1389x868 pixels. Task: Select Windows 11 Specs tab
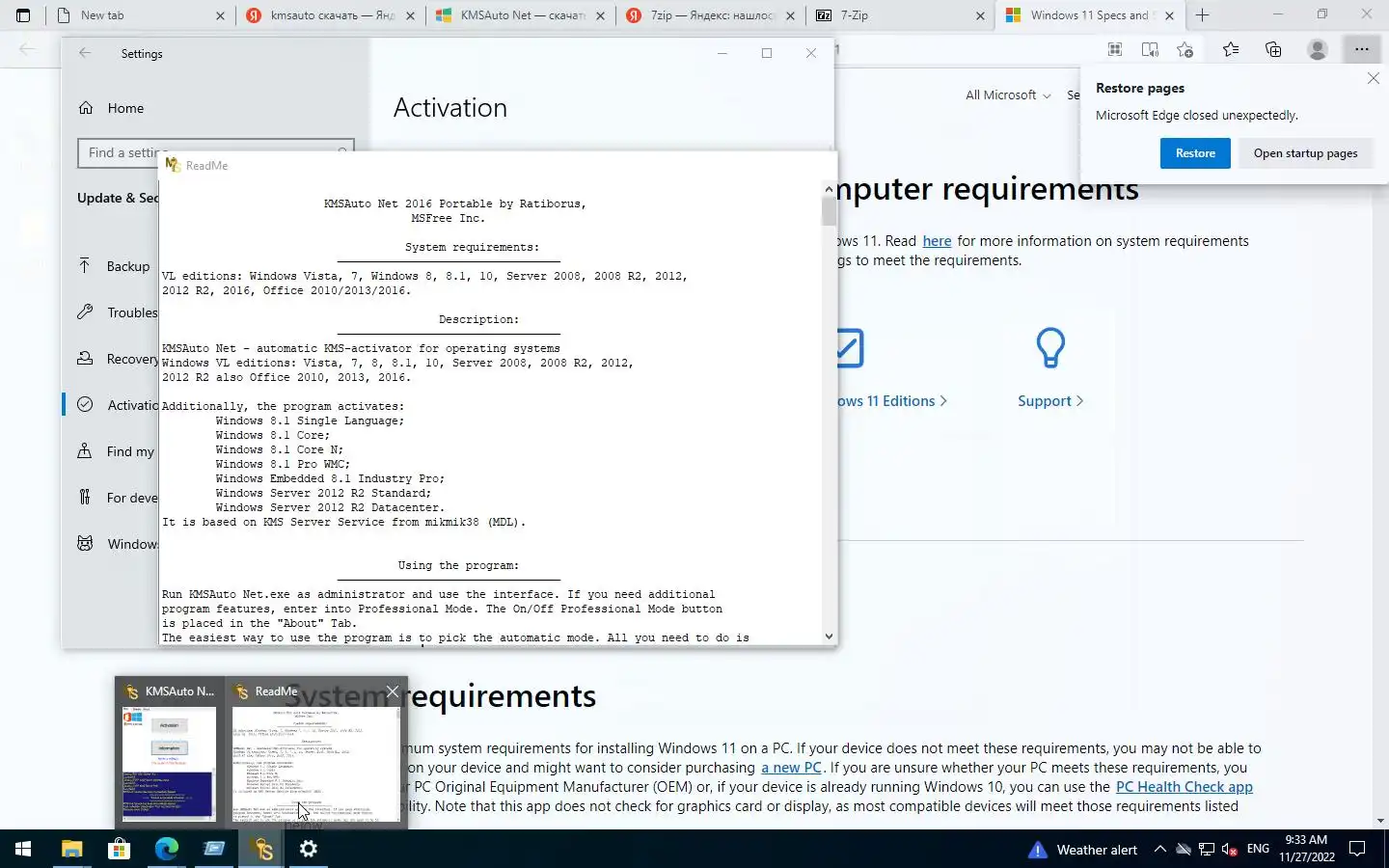[x=1088, y=15]
